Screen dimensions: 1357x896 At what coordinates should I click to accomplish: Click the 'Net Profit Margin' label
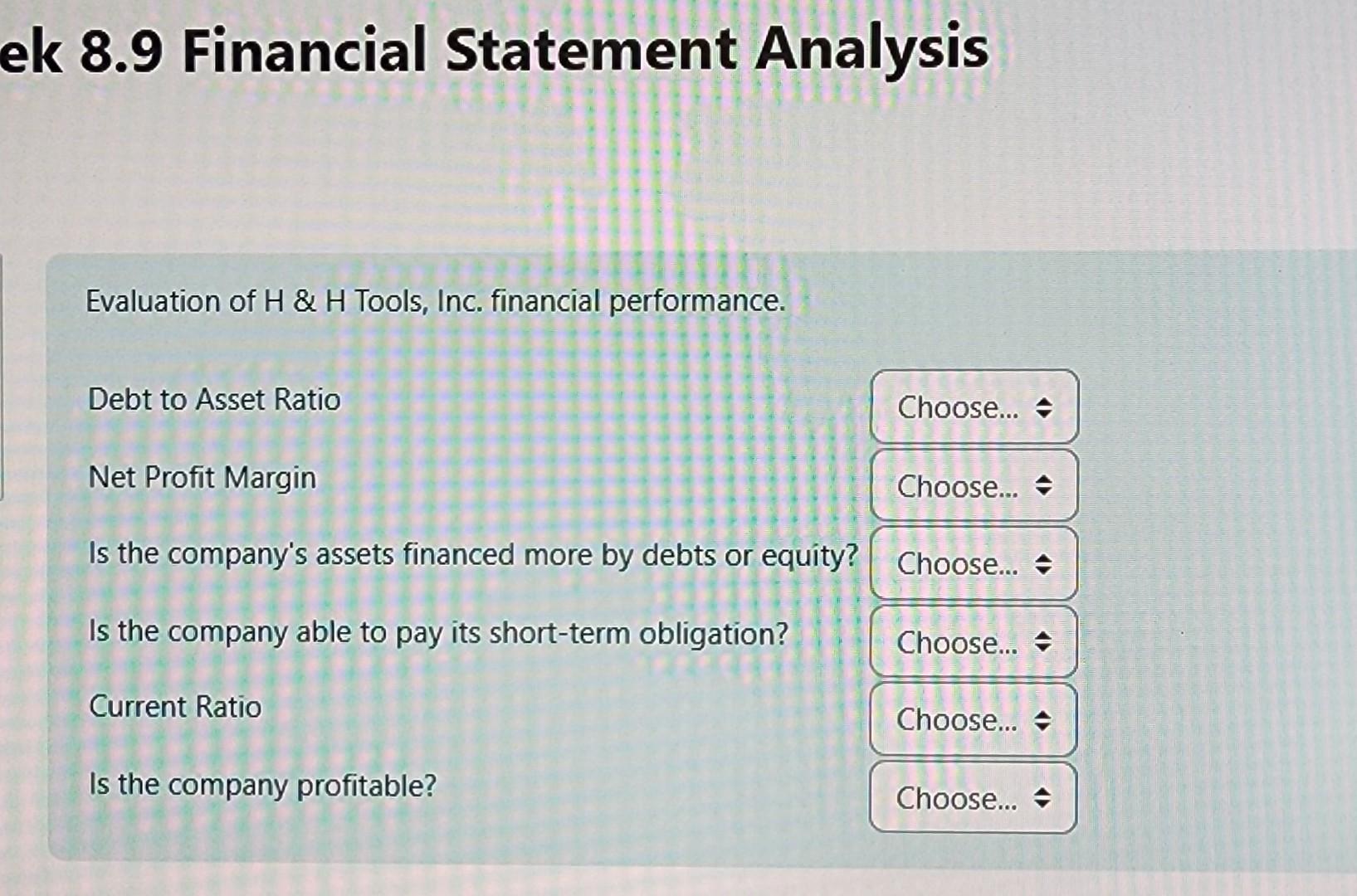coord(202,477)
